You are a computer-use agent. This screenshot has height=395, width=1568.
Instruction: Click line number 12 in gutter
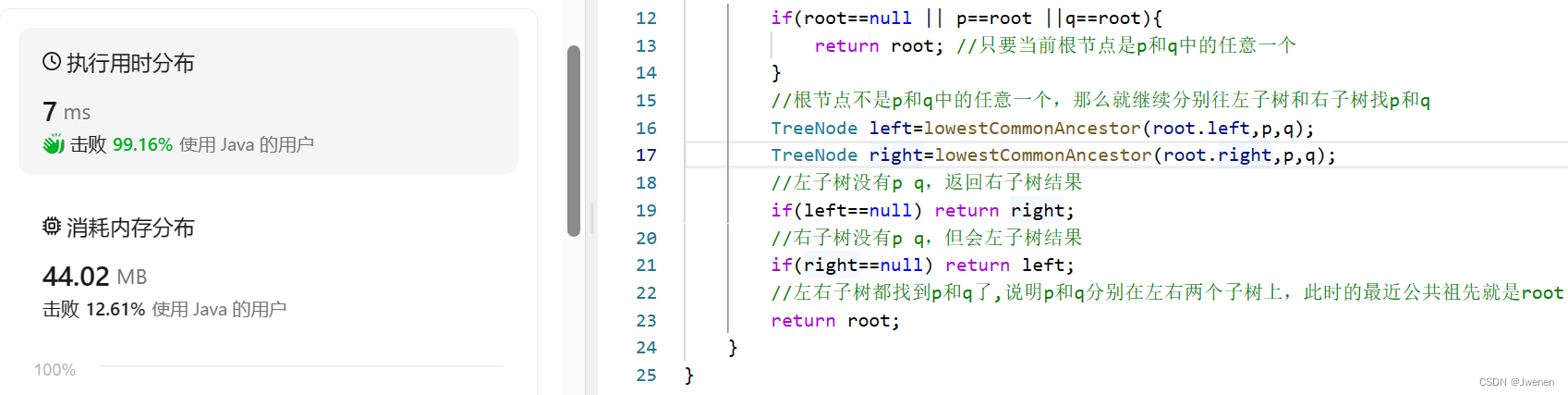tap(646, 19)
